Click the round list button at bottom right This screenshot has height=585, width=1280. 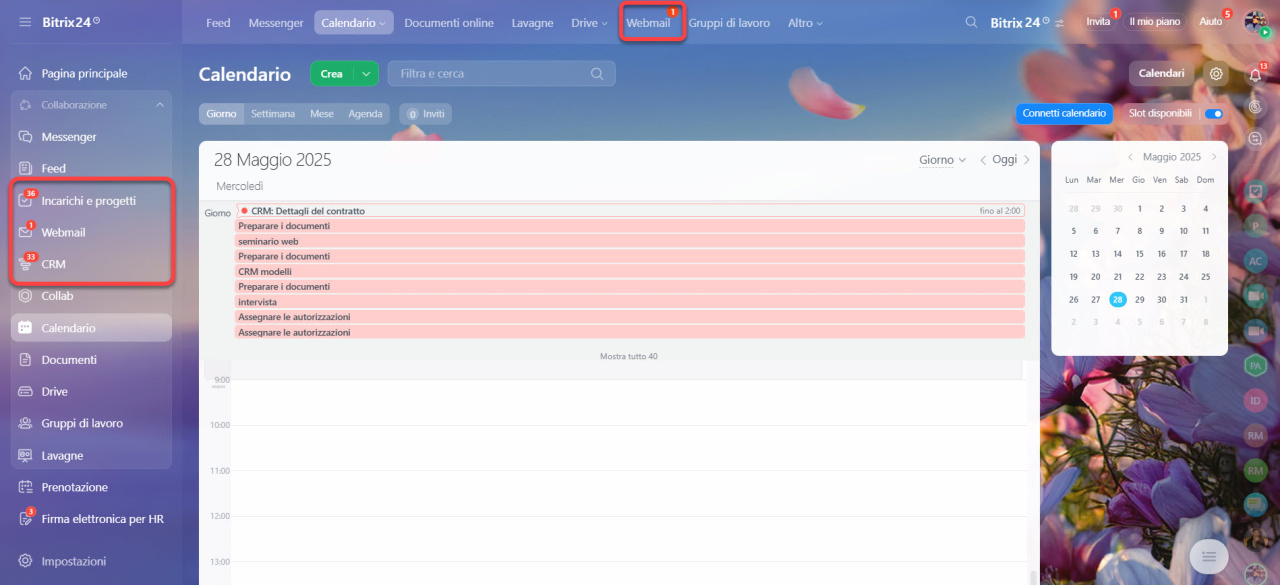(1209, 556)
